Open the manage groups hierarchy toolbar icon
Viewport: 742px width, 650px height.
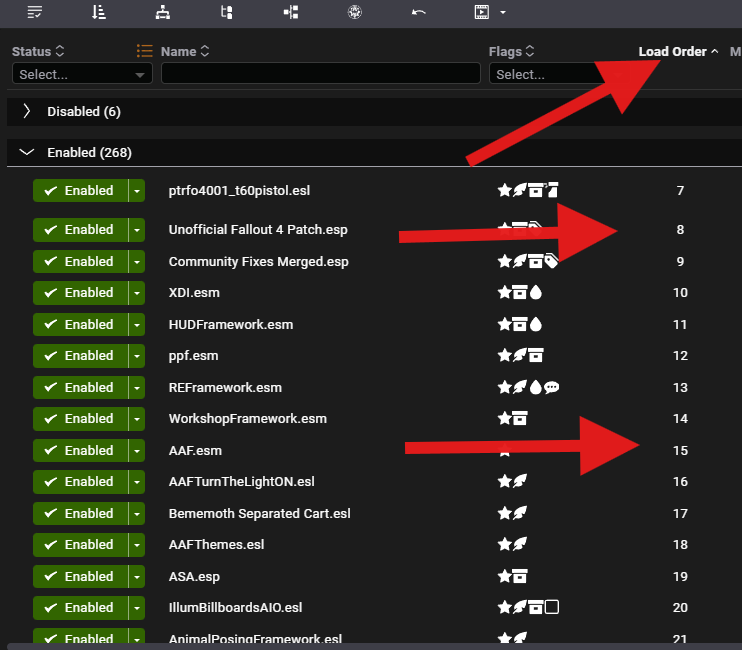pyautogui.click(x=163, y=12)
